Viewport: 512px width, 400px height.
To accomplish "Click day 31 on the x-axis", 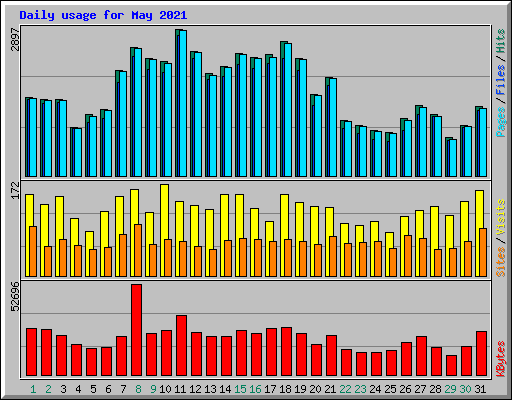I will (x=480, y=389).
